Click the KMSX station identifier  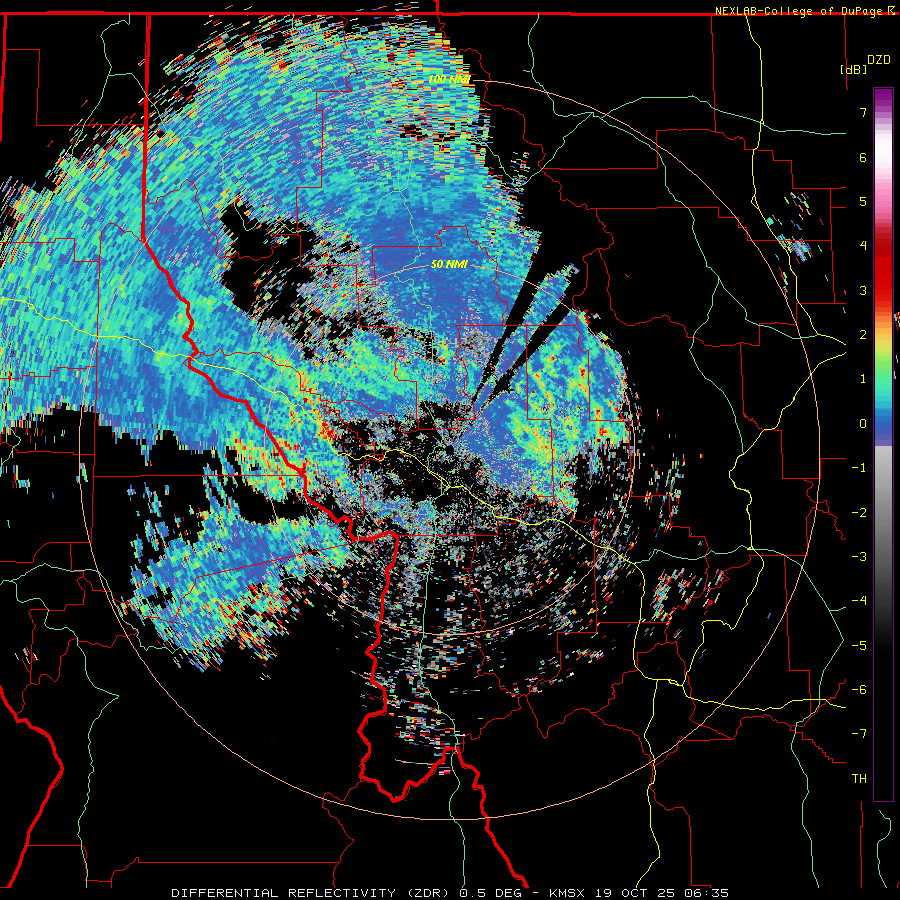point(568,893)
